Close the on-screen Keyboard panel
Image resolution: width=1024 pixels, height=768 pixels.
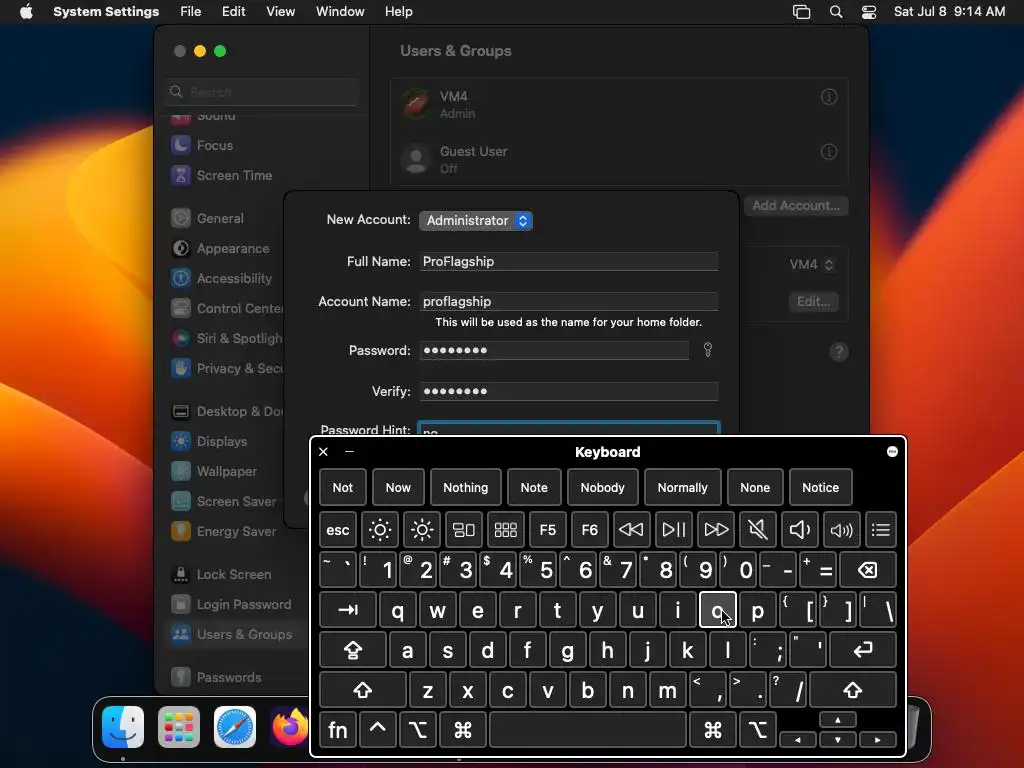pos(323,451)
